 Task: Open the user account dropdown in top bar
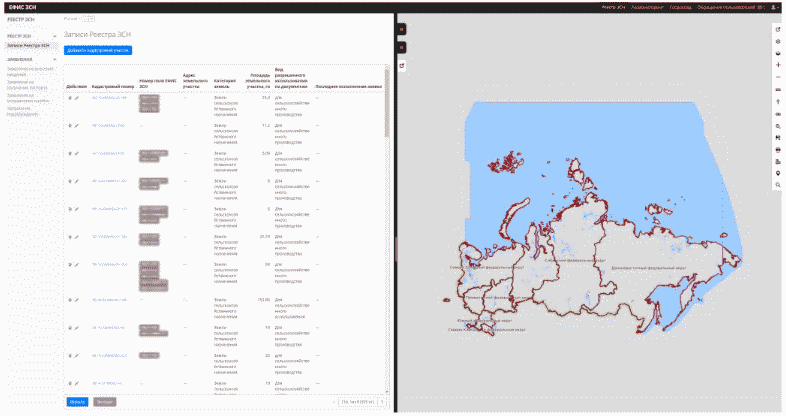[775, 7]
